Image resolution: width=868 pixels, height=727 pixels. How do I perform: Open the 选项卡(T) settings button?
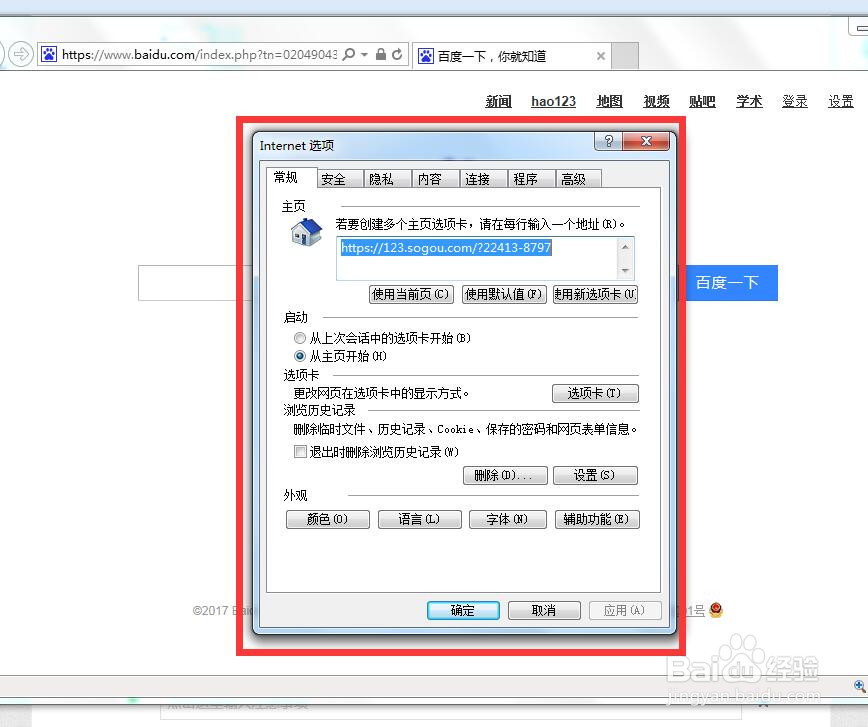tap(595, 393)
